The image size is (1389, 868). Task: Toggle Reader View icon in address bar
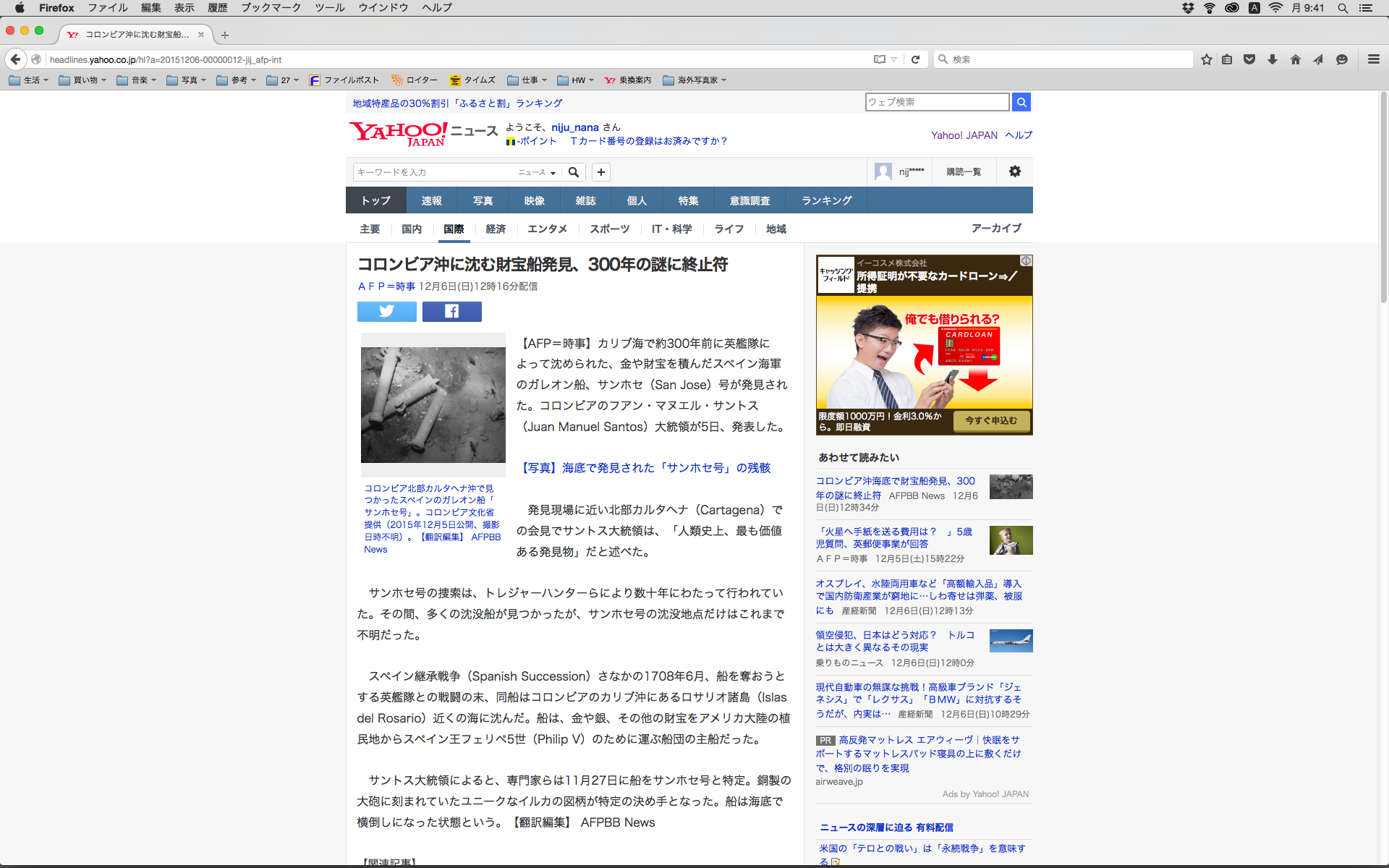(x=880, y=59)
